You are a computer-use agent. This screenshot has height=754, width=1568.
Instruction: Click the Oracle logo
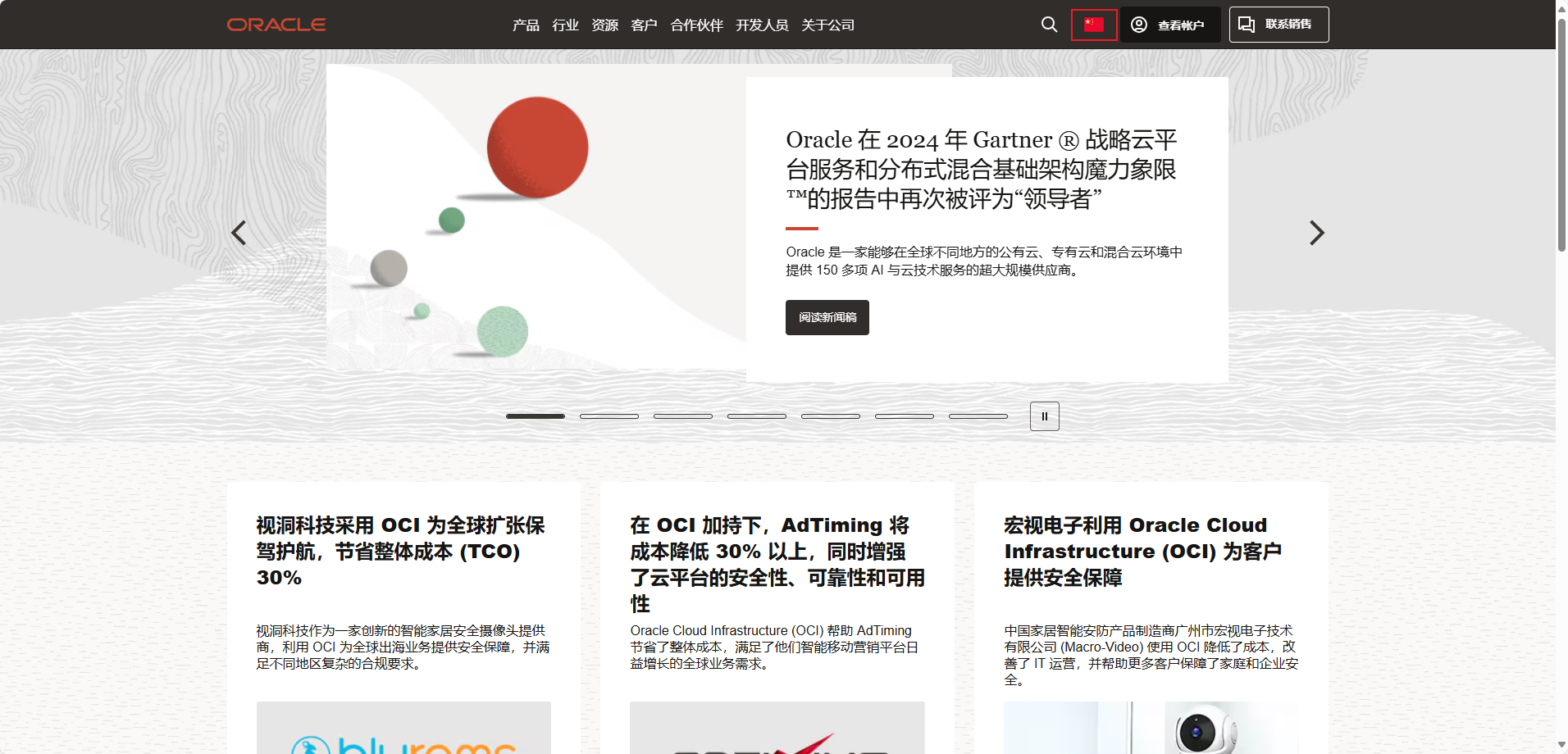[276, 25]
